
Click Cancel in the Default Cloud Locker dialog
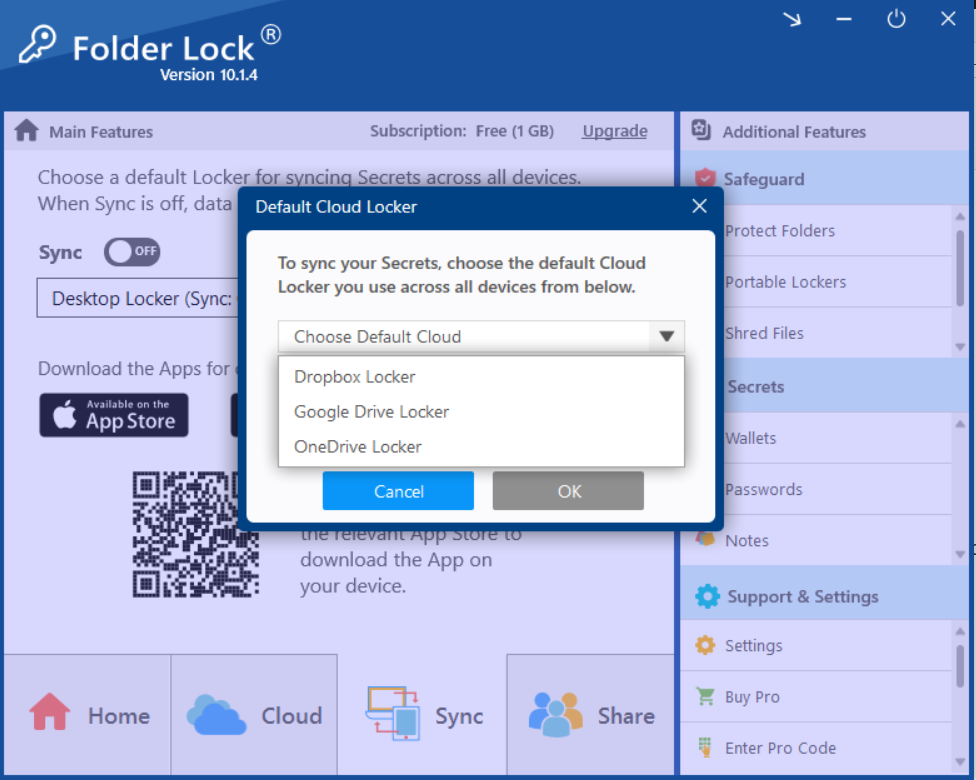click(x=398, y=491)
